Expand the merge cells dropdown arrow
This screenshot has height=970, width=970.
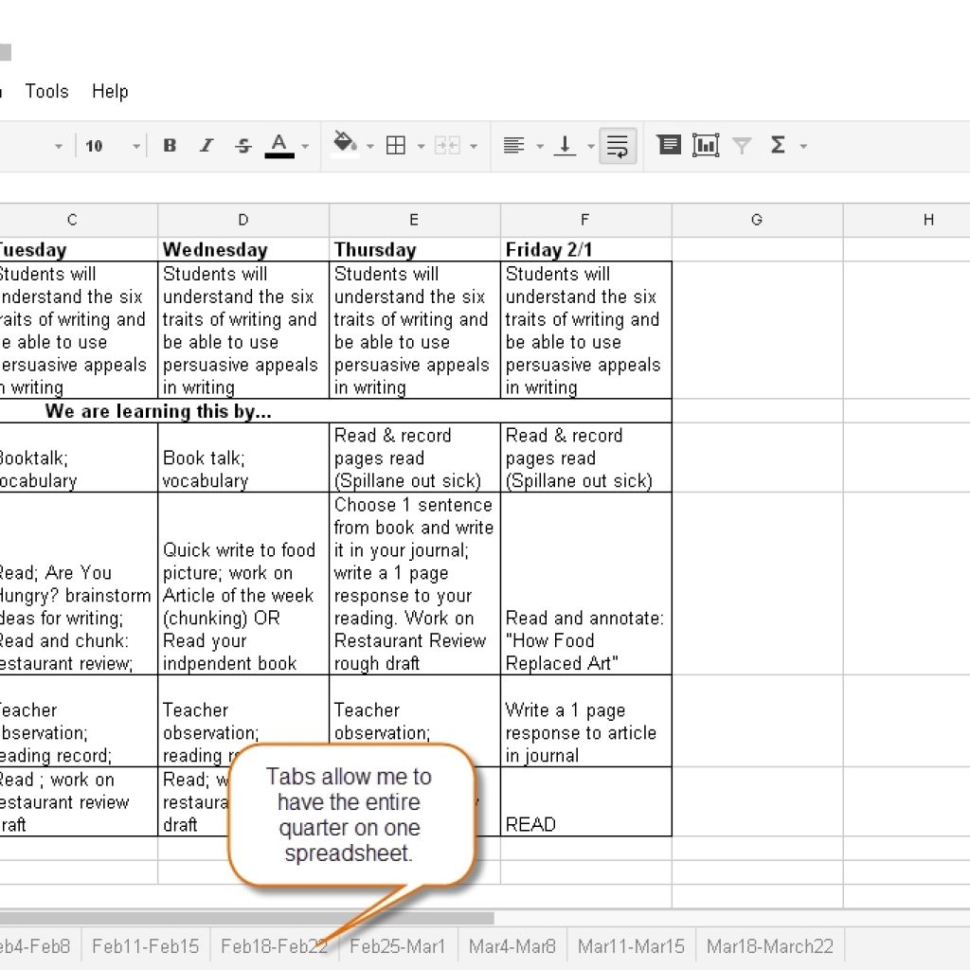click(473, 147)
